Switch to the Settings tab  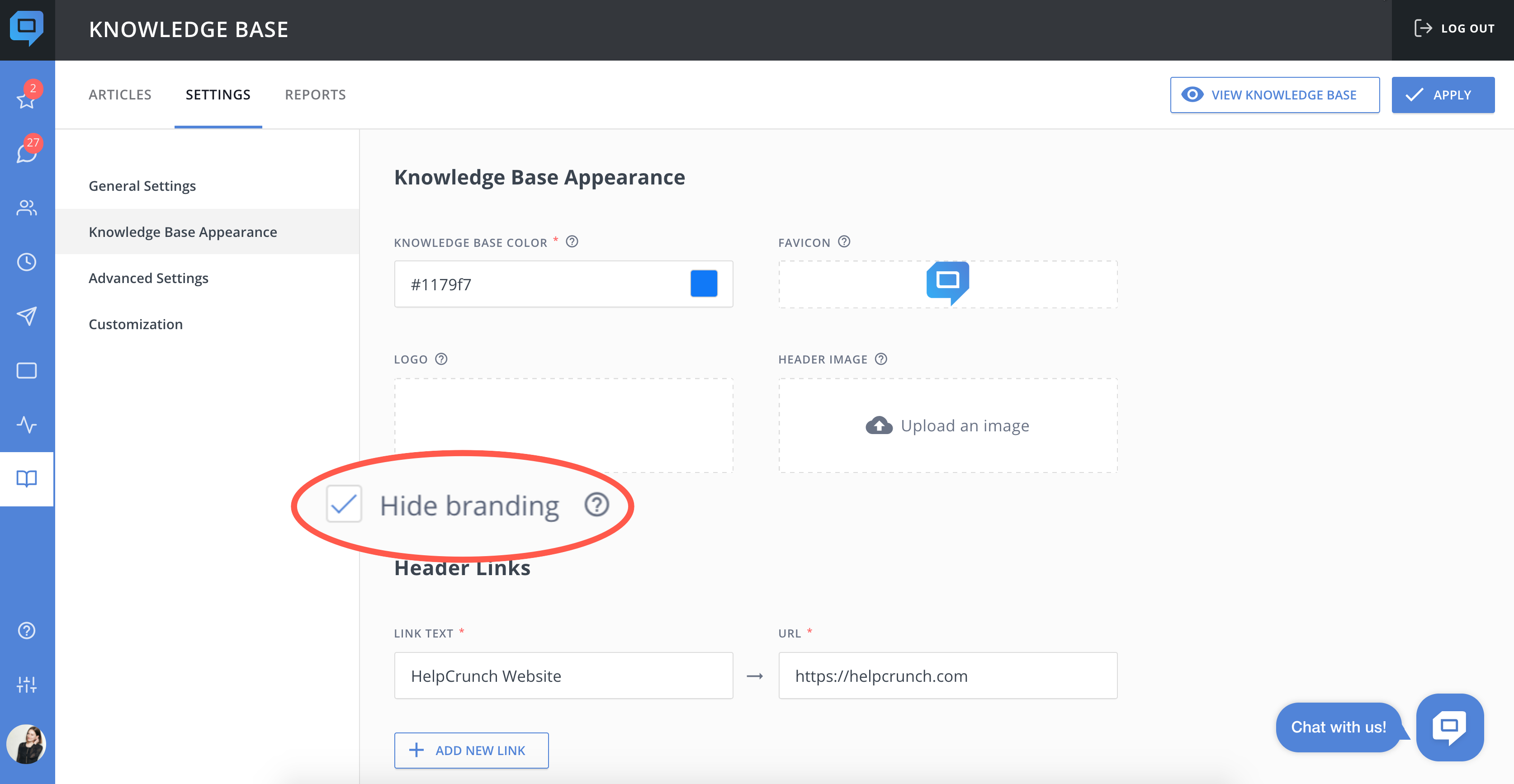218,94
